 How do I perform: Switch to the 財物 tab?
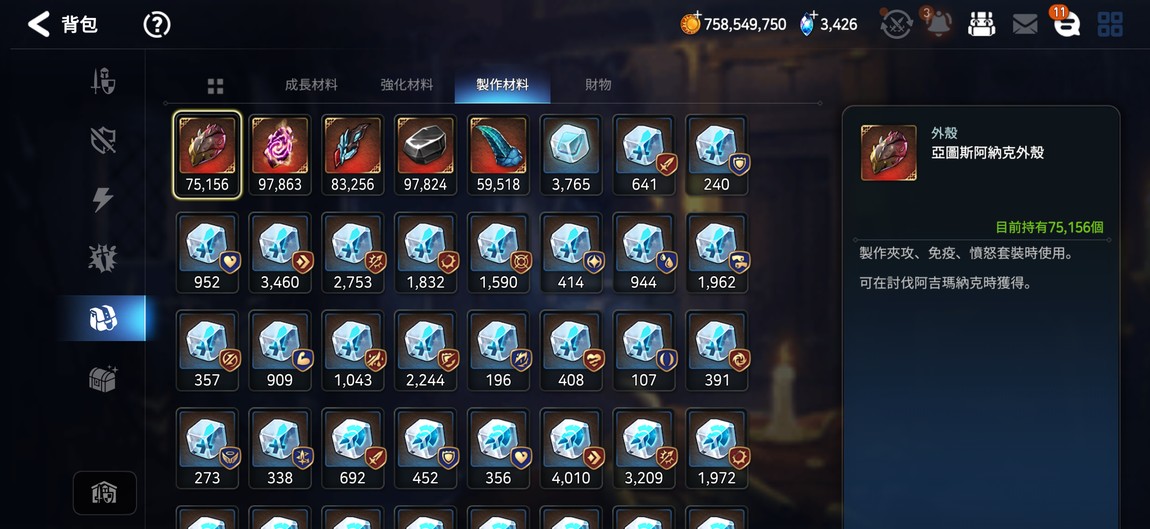pyautogui.click(x=598, y=84)
